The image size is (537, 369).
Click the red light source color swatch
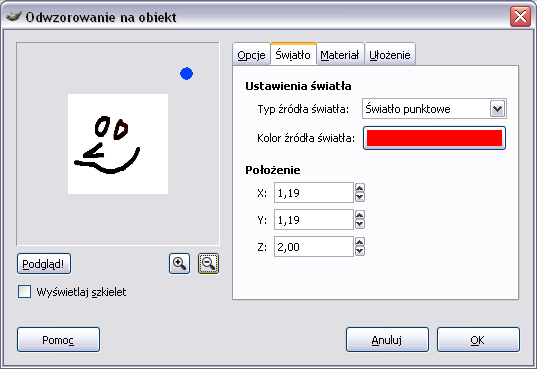434,138
